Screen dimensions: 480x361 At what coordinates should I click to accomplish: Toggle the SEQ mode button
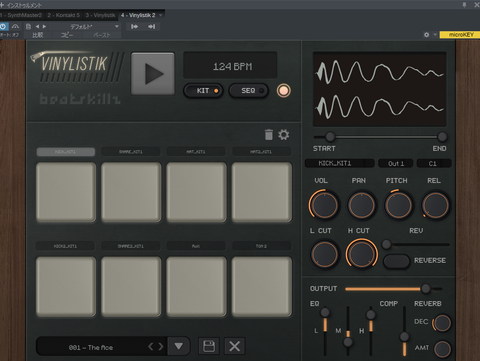(249, 91)
